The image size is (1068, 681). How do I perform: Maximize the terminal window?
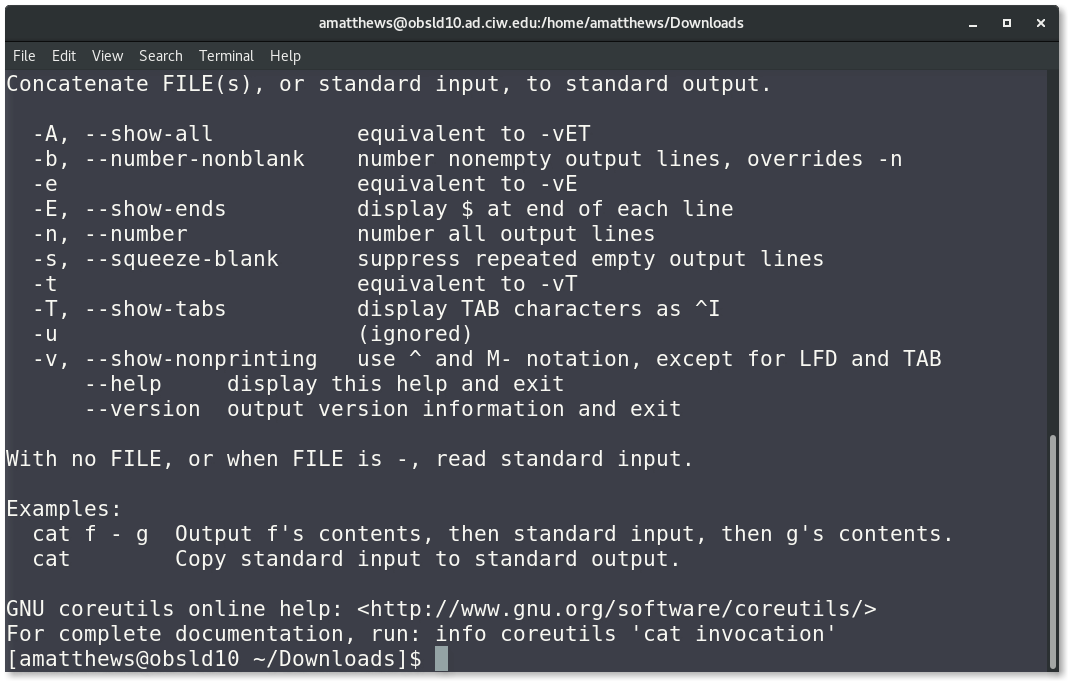pyautogui.click(x=1007, y=23)
